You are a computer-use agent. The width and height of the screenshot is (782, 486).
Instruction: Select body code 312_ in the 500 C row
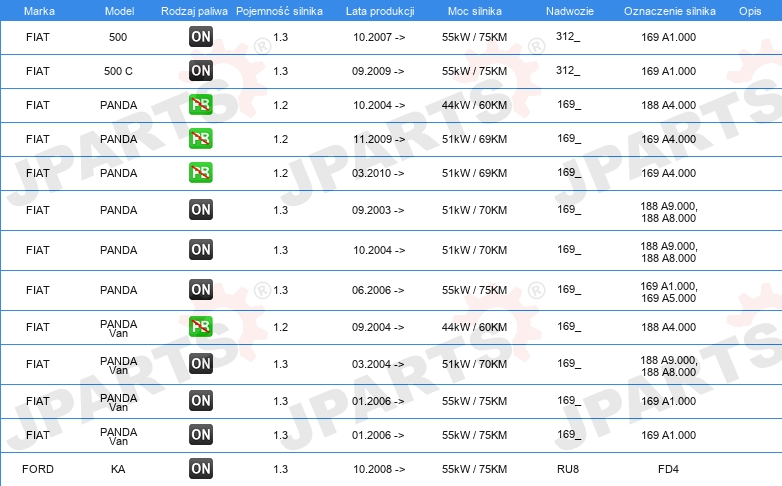click(x=568, y=70)
